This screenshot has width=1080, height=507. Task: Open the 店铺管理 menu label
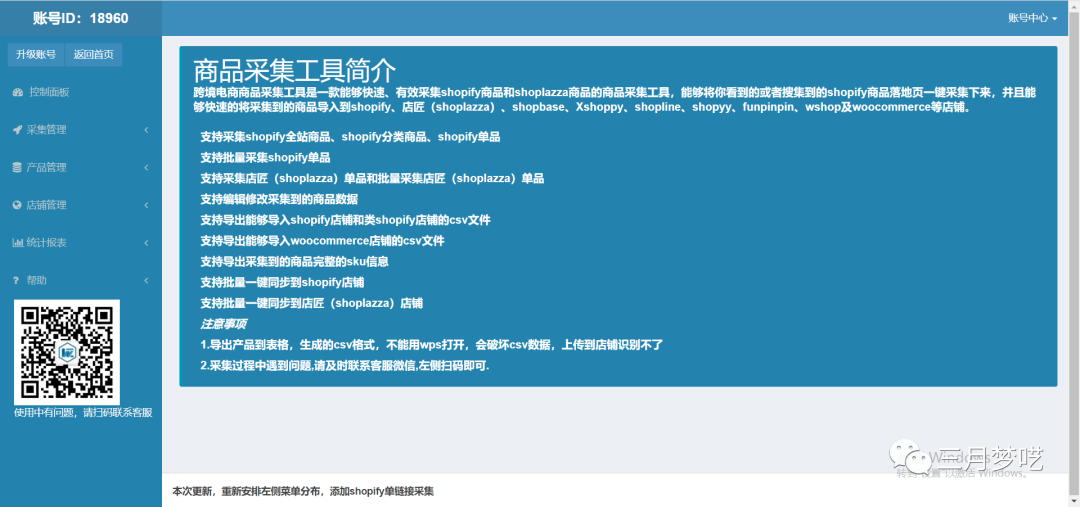pos(47,205)
